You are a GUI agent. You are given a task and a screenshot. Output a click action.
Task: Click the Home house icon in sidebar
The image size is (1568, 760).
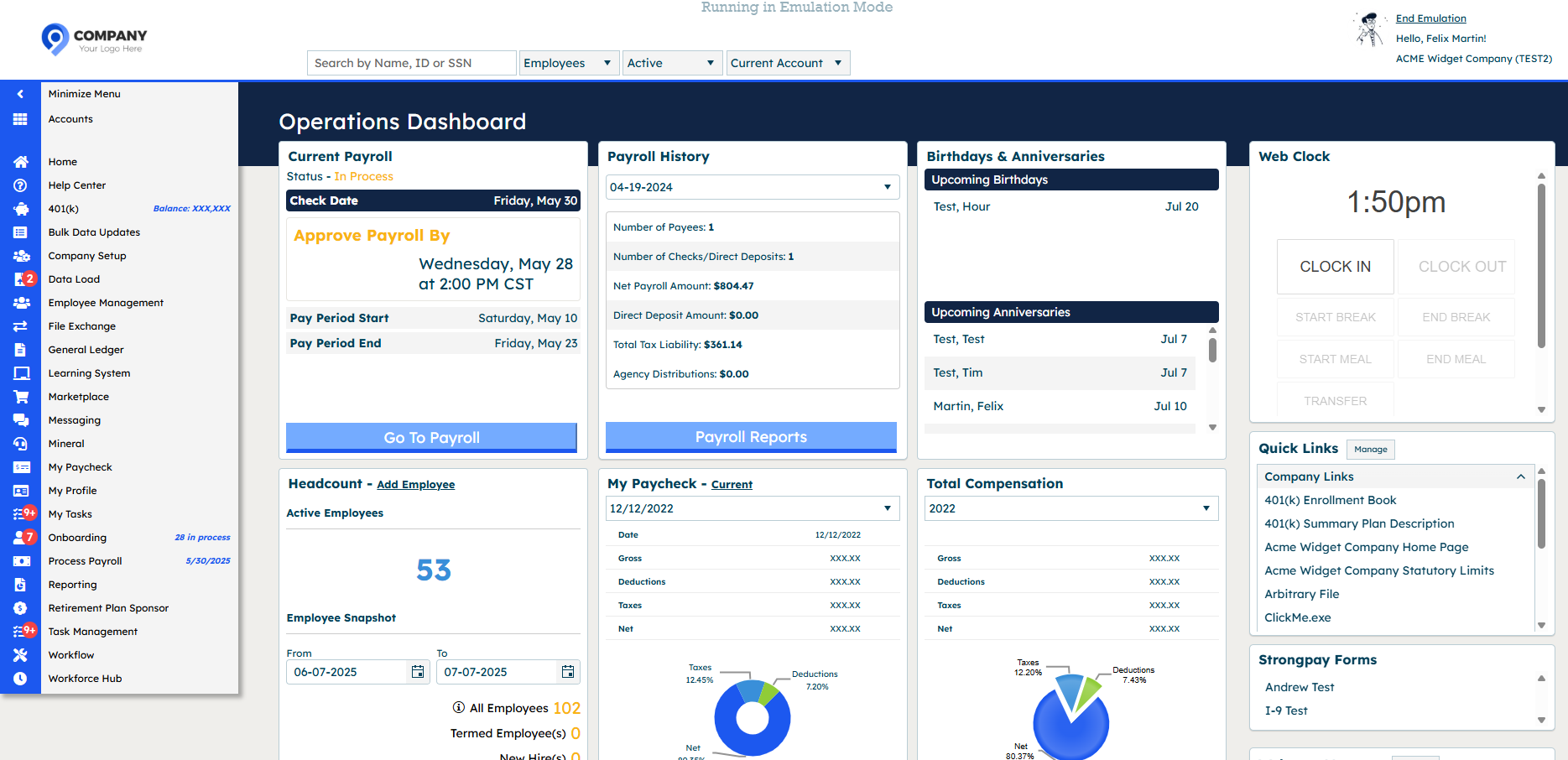[x=20, y=162]
